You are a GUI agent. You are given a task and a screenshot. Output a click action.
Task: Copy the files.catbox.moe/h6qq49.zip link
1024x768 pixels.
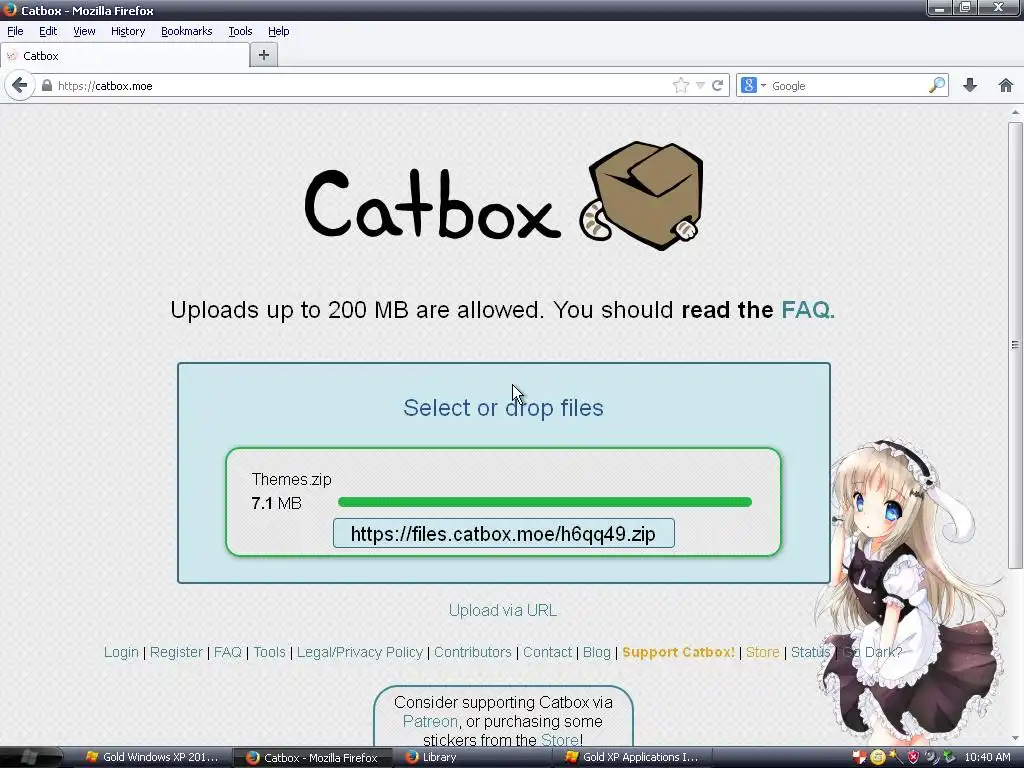click(x=504, y=534)
